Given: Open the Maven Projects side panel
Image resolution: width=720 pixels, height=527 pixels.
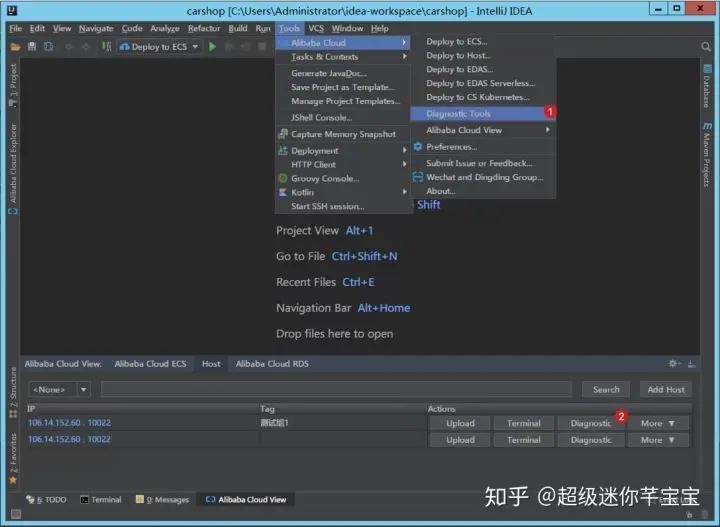Looking at the screenshot, I should [707, 155].
